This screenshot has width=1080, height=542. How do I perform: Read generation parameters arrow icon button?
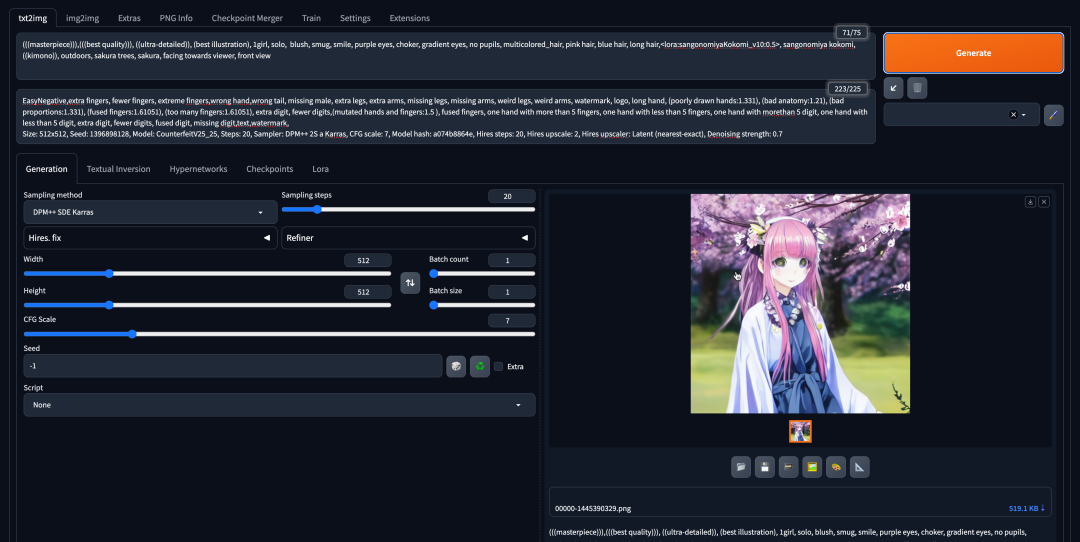[893, 88]
